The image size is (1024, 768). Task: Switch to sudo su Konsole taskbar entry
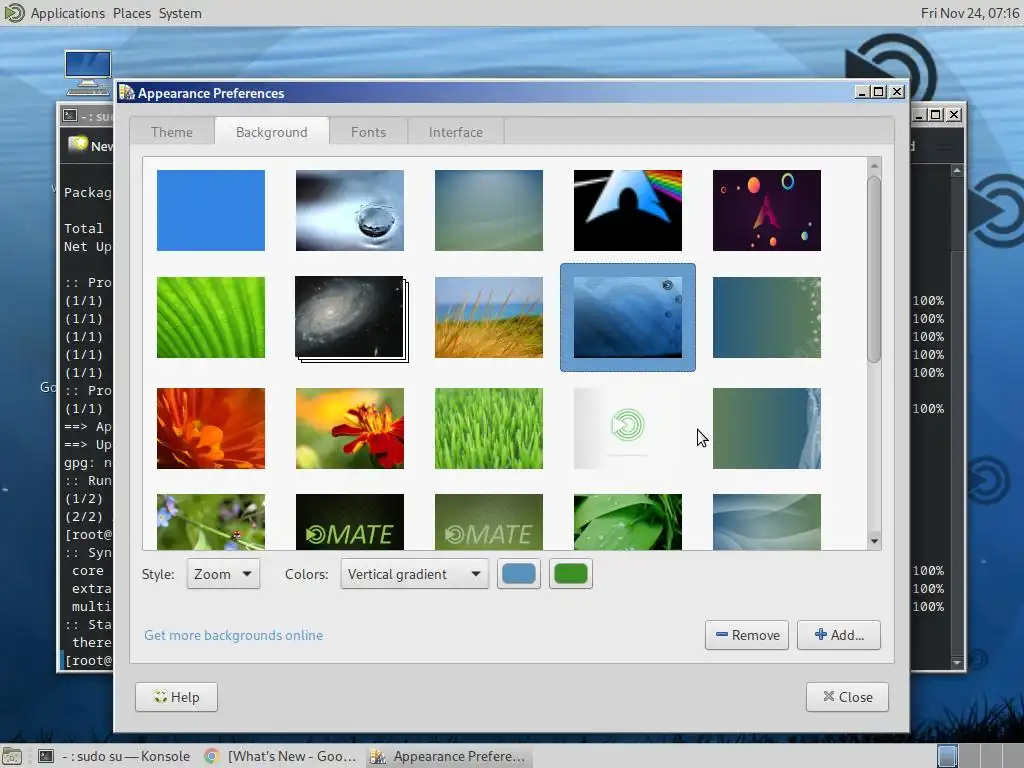pos(114,756)
